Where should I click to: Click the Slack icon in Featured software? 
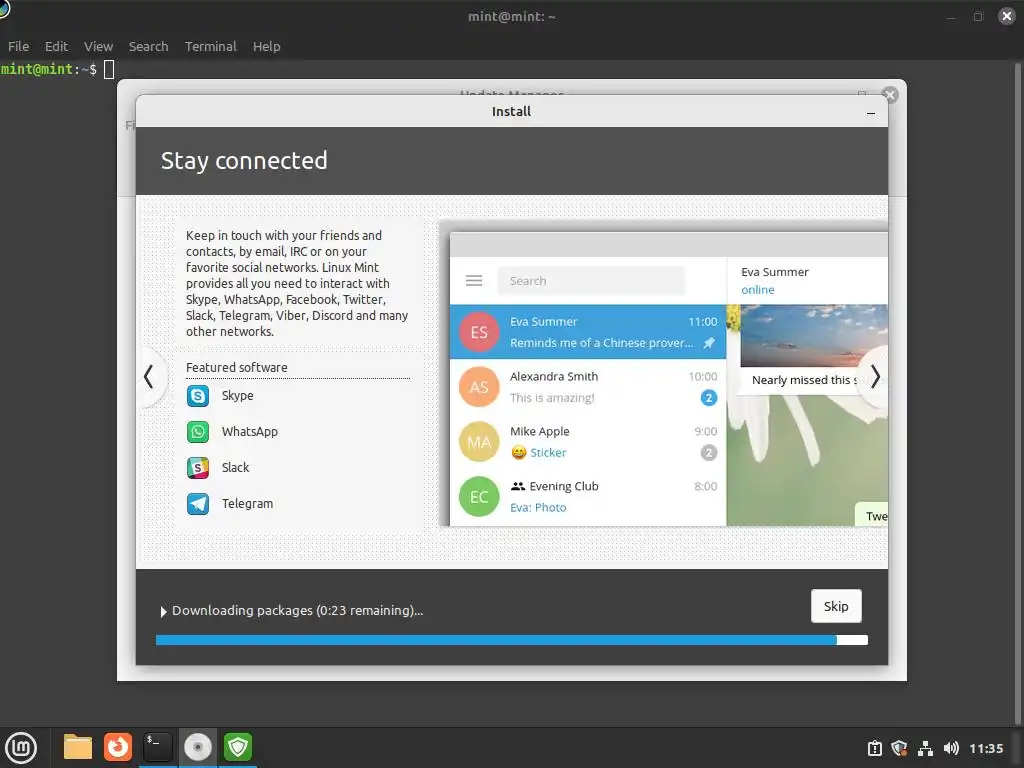click(198, 468)
